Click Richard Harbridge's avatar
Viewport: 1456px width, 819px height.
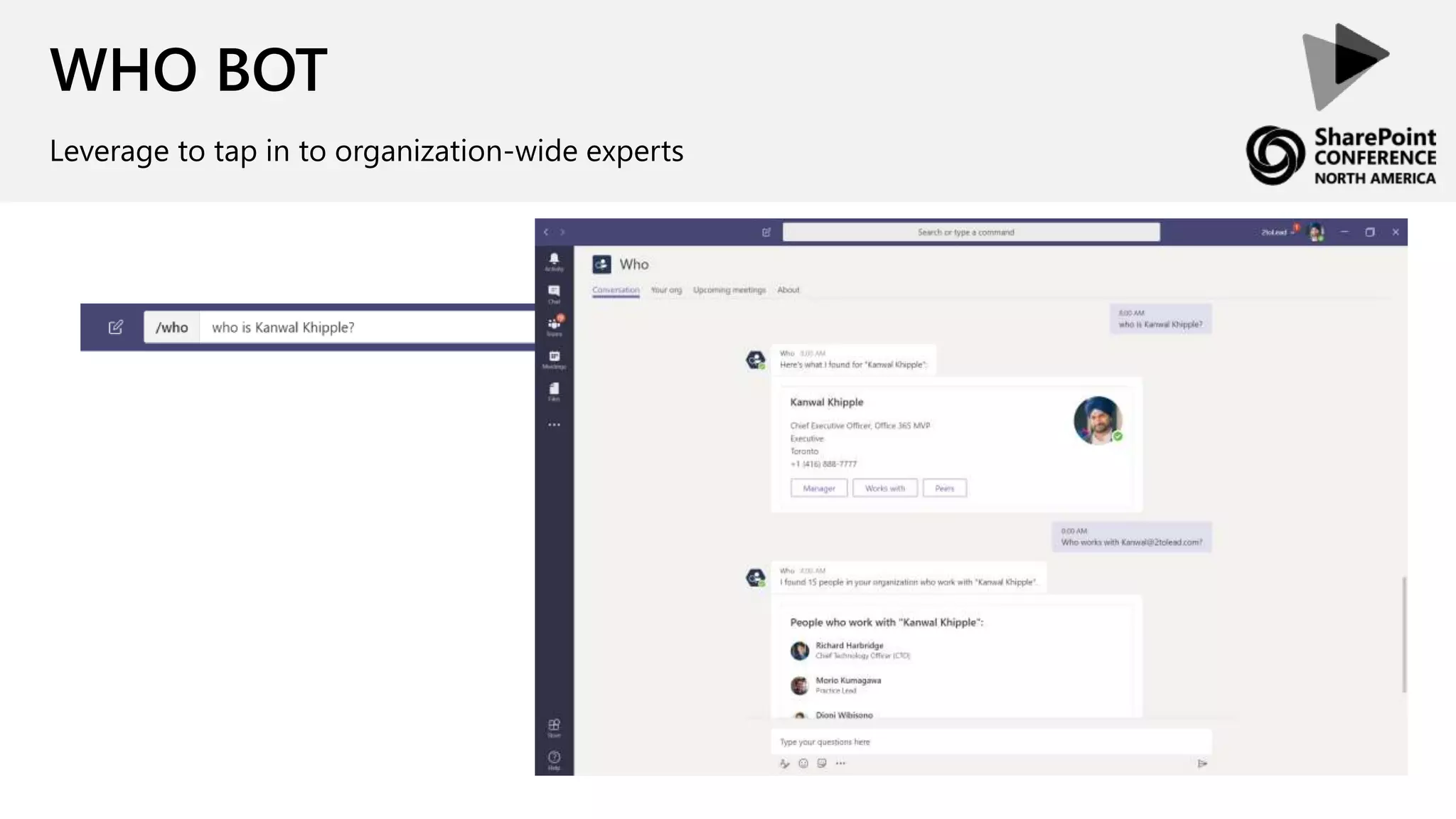point(800,651)
